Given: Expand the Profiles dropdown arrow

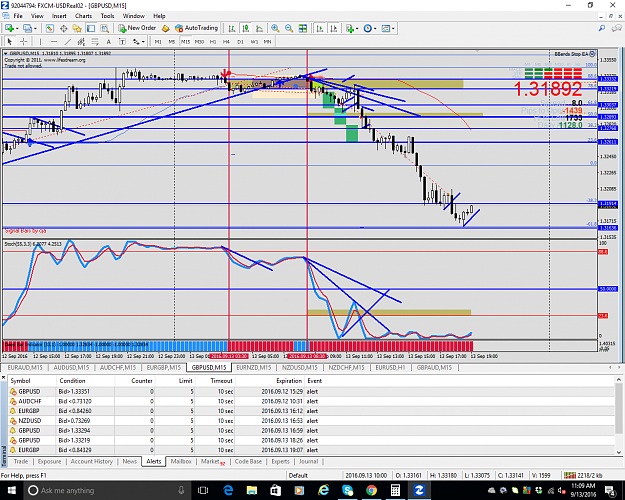Looking at the screenshot, I should pyautogui.click(x=35, y=28).
